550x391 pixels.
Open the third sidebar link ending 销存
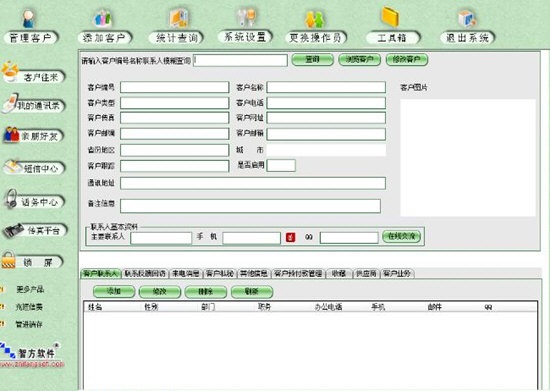[x=29, y=325]
